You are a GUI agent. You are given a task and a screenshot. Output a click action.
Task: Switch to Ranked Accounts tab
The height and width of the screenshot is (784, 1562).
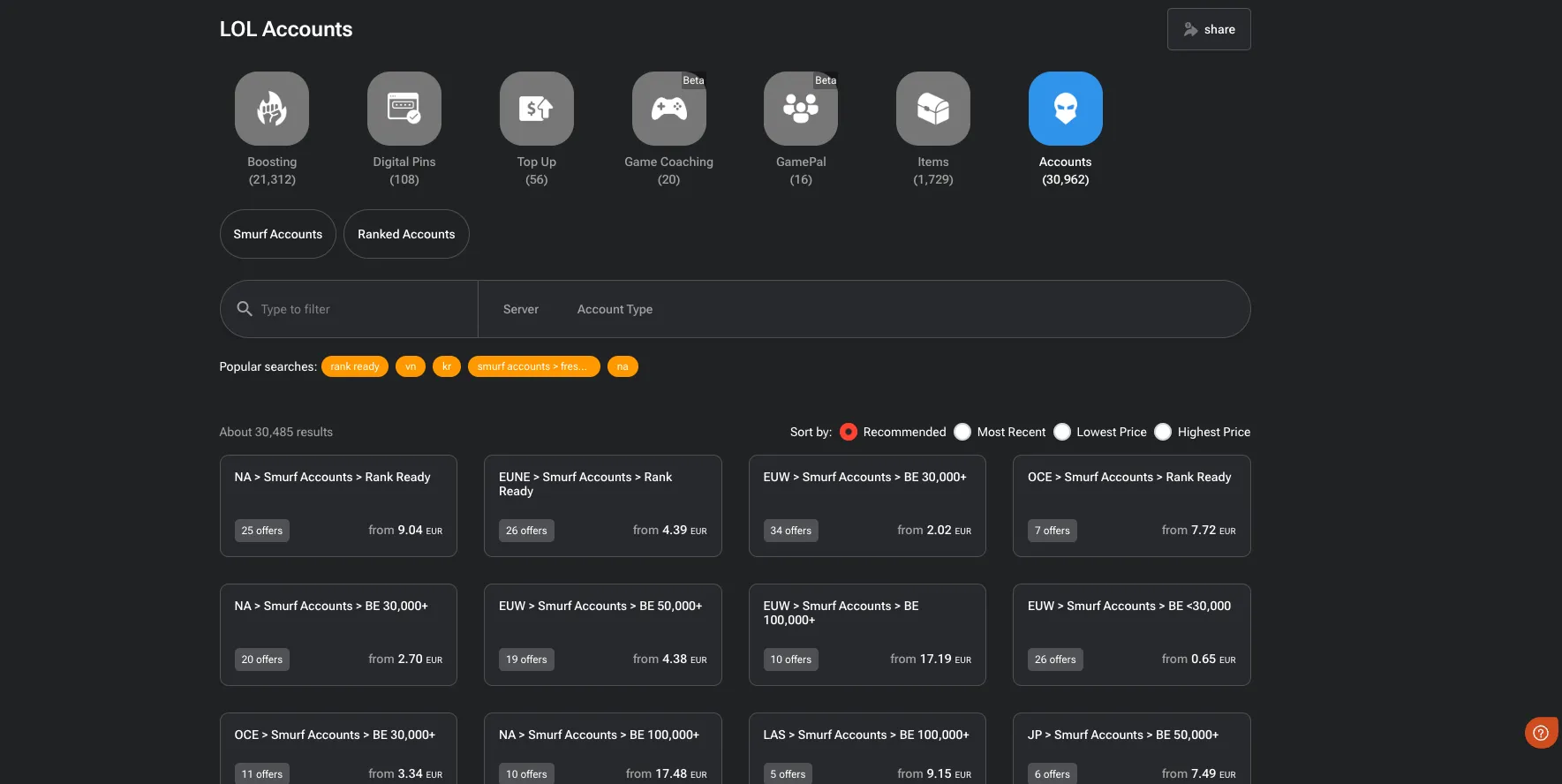[x=406, y=234]
